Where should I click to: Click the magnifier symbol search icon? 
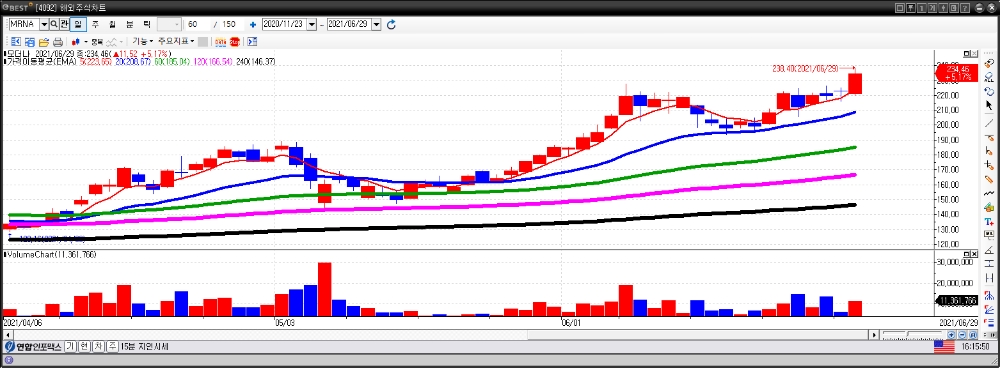[x=54, y=24]
